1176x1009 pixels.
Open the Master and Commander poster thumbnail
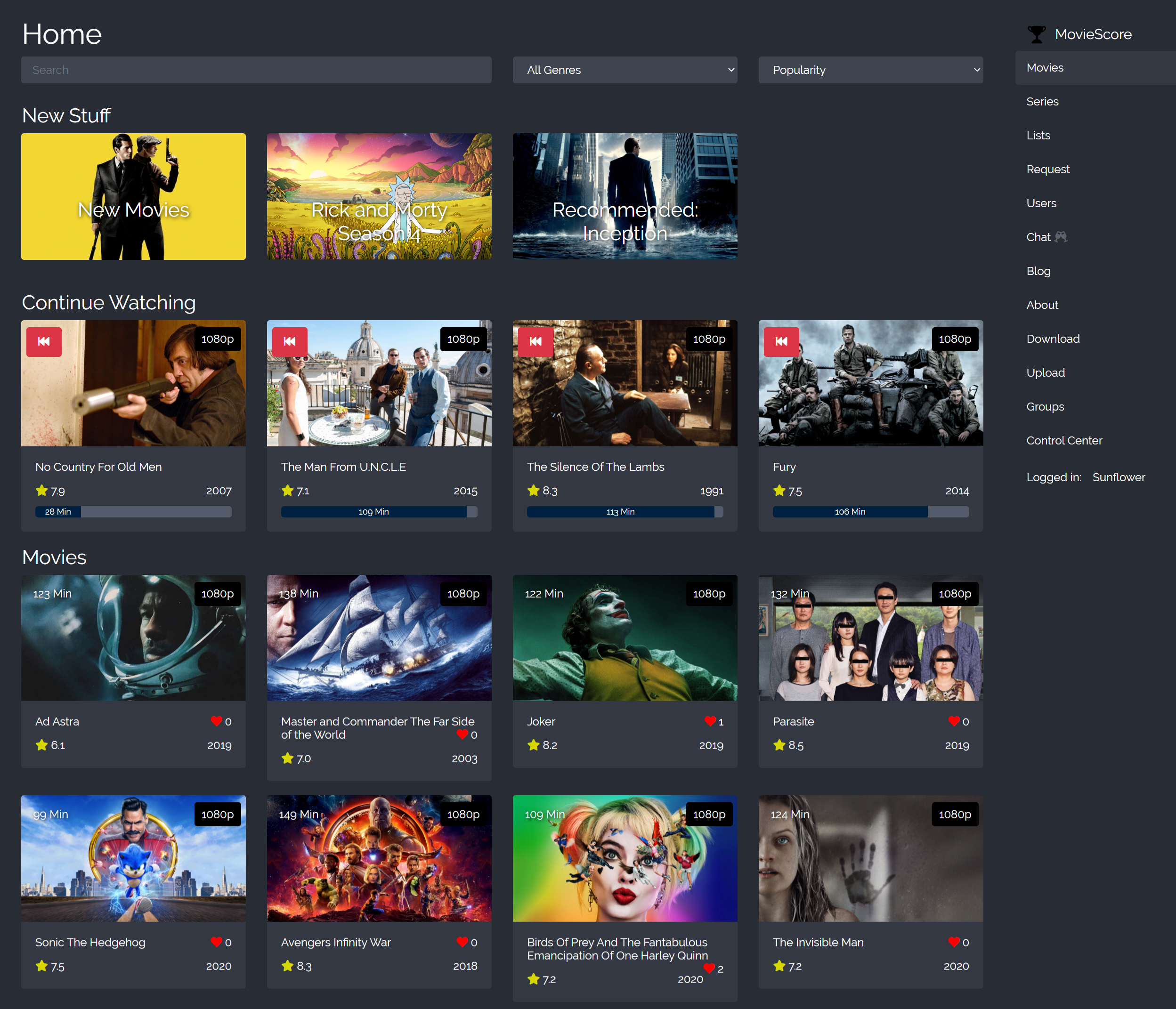click(x=379, y=638)
